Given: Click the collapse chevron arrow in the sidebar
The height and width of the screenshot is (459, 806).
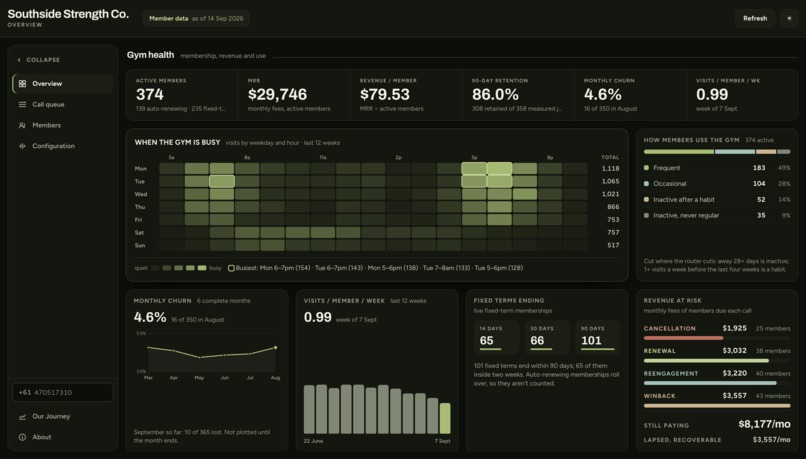Looking at the screenshot, I should [19, 60].
